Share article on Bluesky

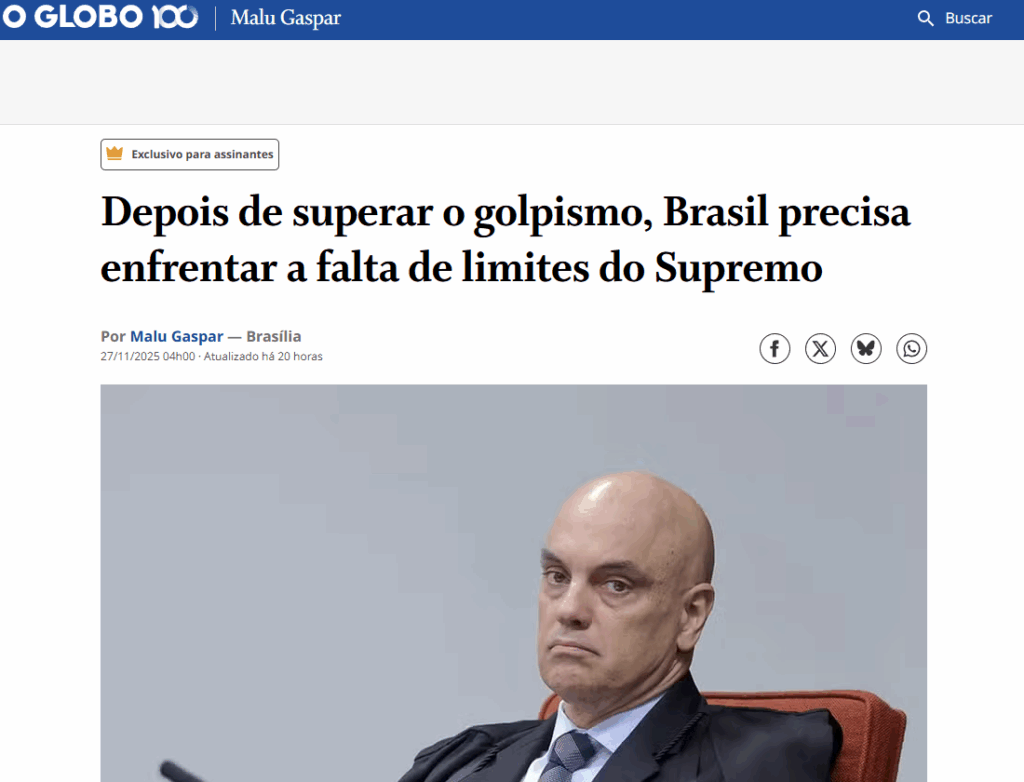(x=866, y=348)
